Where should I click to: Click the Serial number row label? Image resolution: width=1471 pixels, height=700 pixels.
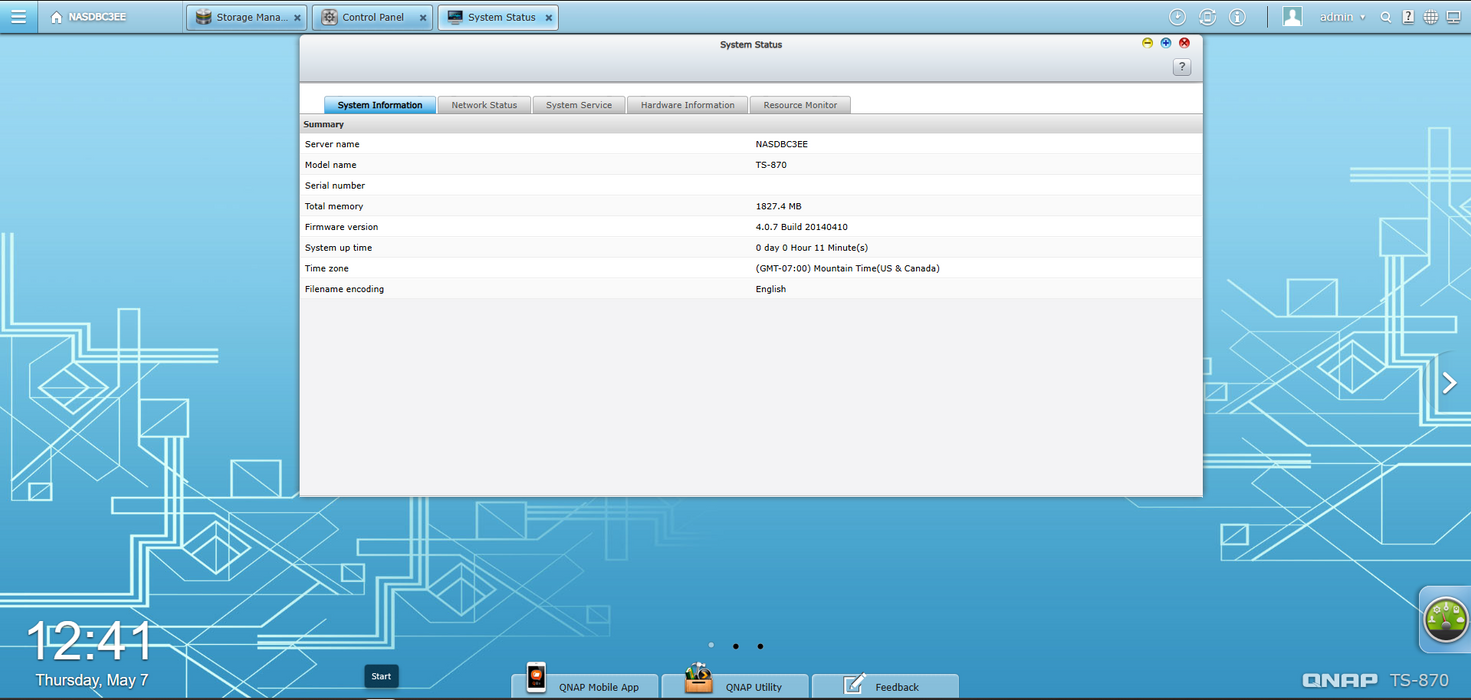point(335,186)
